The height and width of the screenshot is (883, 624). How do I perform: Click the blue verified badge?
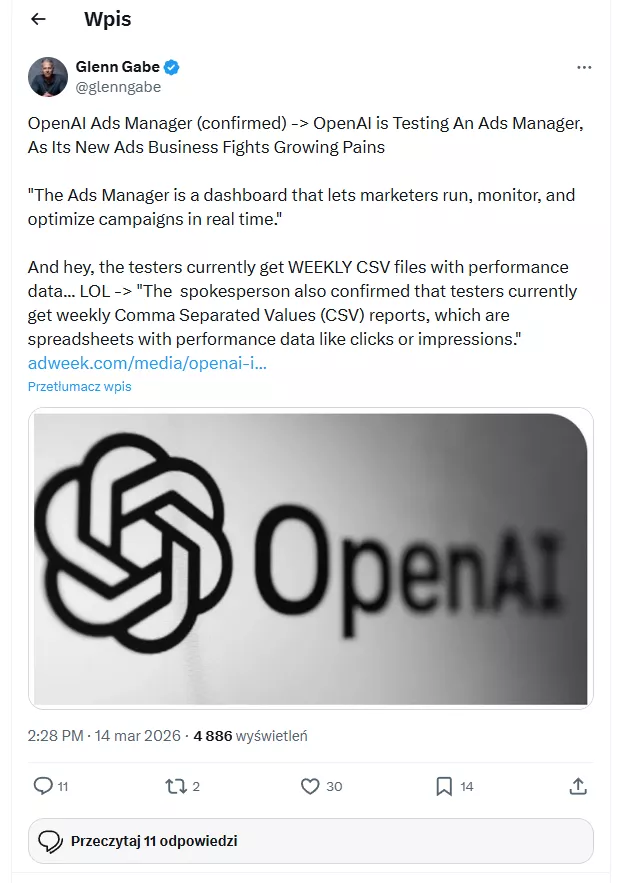click(172, 67)
